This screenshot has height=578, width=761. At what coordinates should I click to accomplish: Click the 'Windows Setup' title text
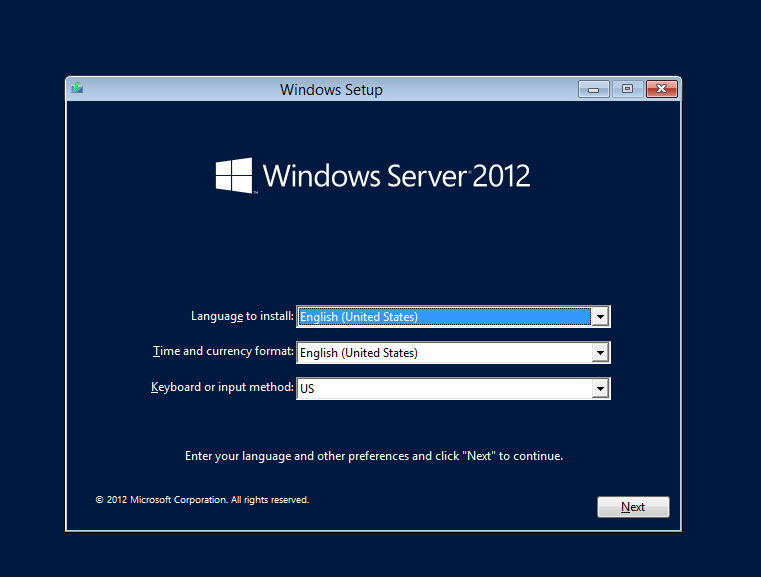331,90
